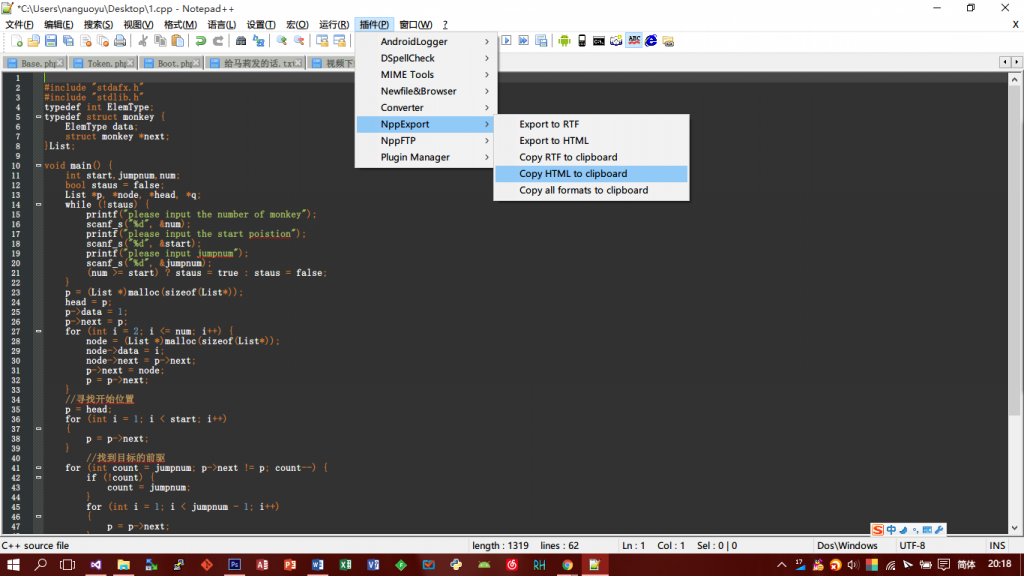Expand the DSpellCheck submenu
Image resolution: width=1024 pixels, height=576 pixels.
(x=426, y=58)
